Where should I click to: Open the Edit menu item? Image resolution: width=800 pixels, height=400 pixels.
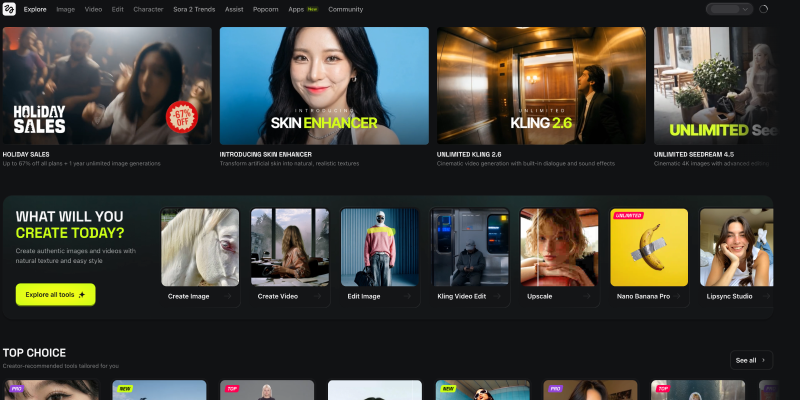117,9
